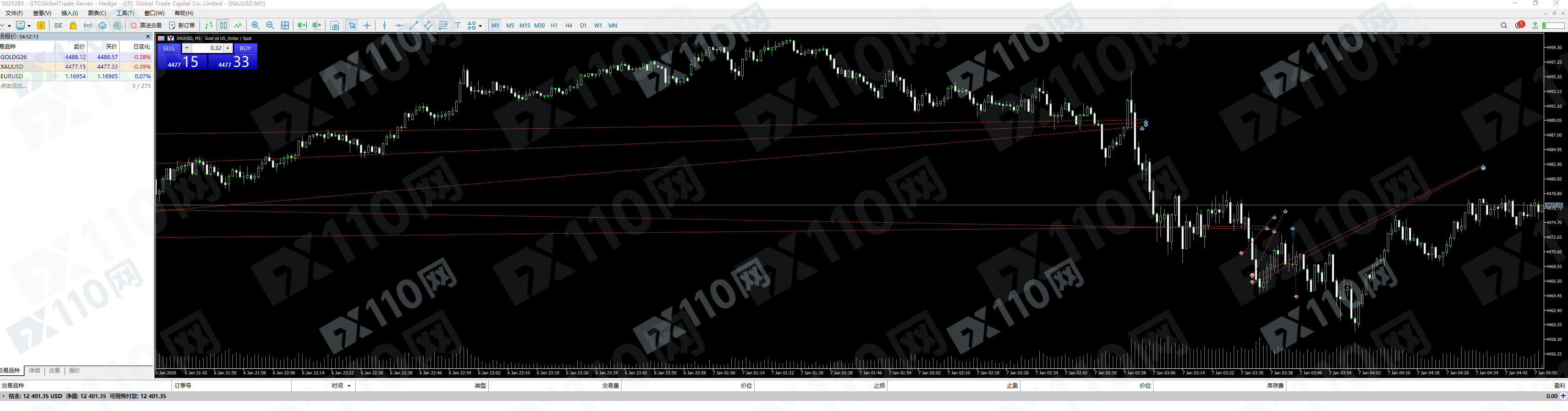The width and height of the screenshot is (1568, 411).
Task: Select the EURUSD row in Market Watch
Action: [12, 77]
